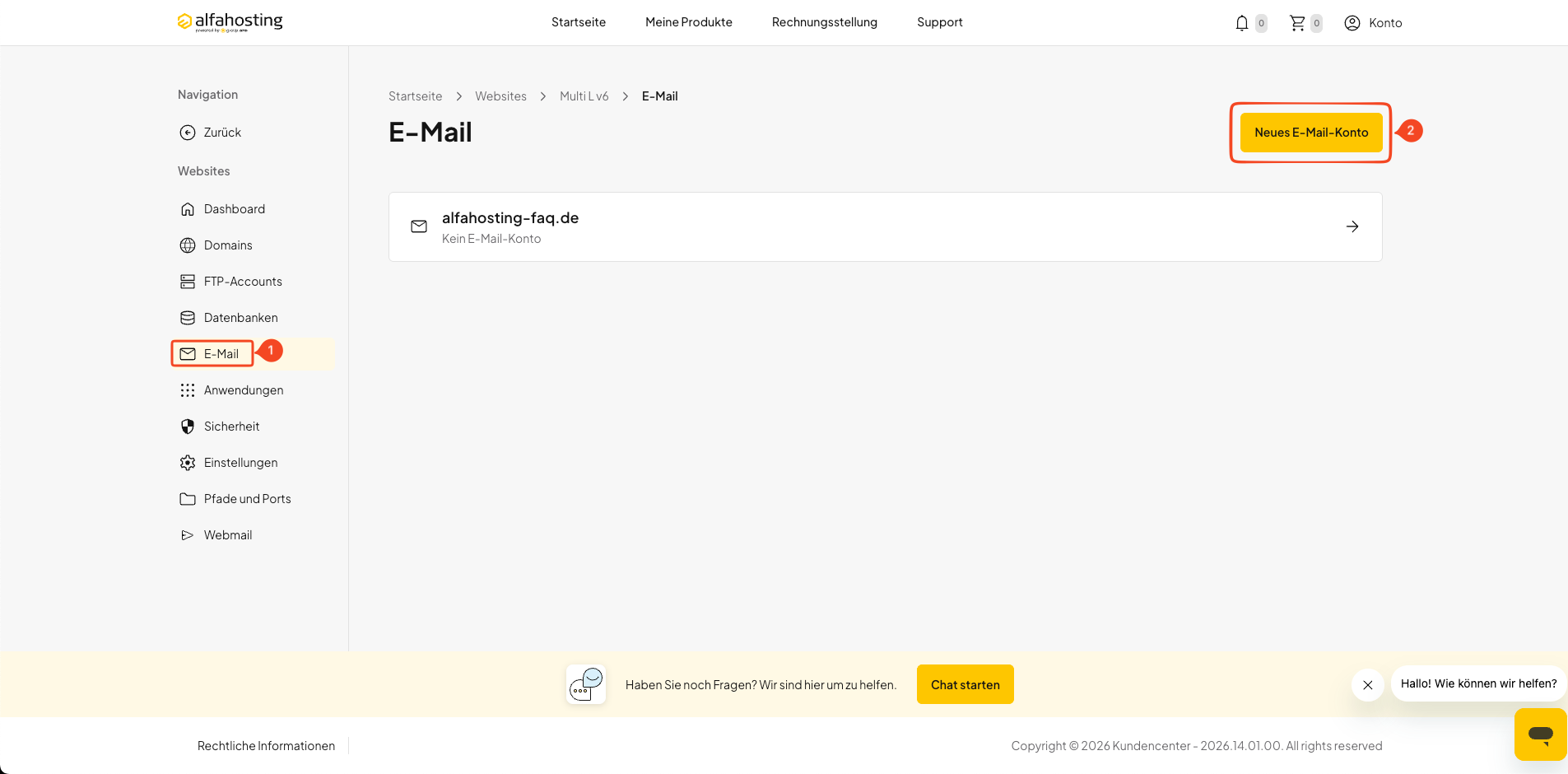Click the FTP-Accounts server icon
The image size is (1568, 774).
[188, 282]
